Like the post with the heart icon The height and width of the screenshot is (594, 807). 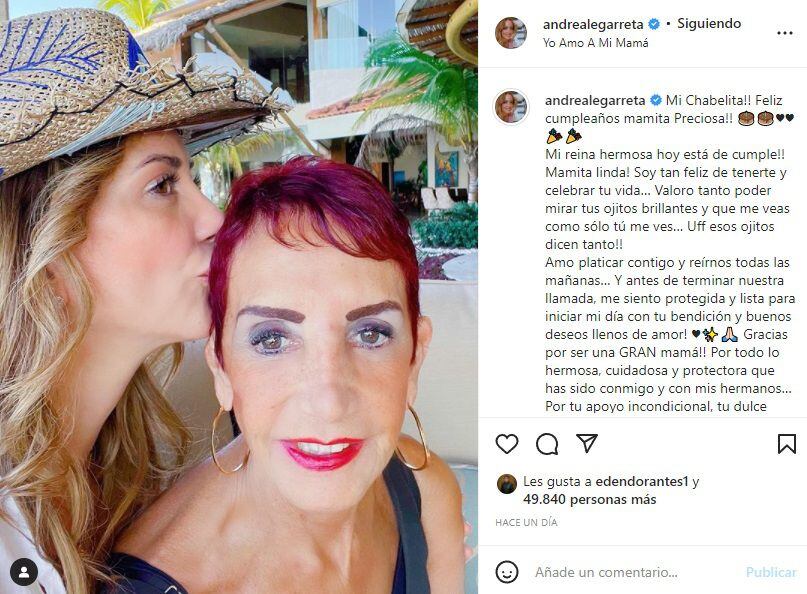tap(507, 444)
